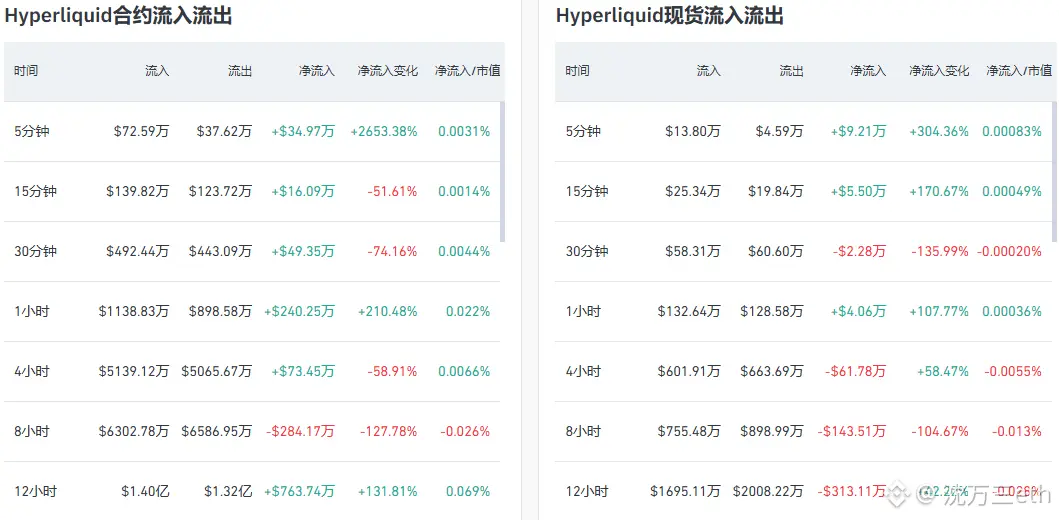Click the $755.48万 inflow cell
1059x520 pixels.
(689, 432)
